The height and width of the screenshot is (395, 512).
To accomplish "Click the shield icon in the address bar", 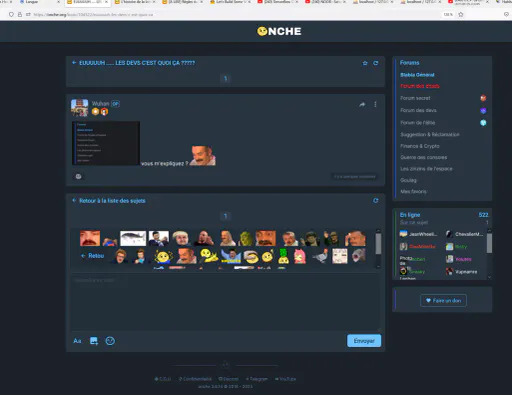I will point(11,15).
